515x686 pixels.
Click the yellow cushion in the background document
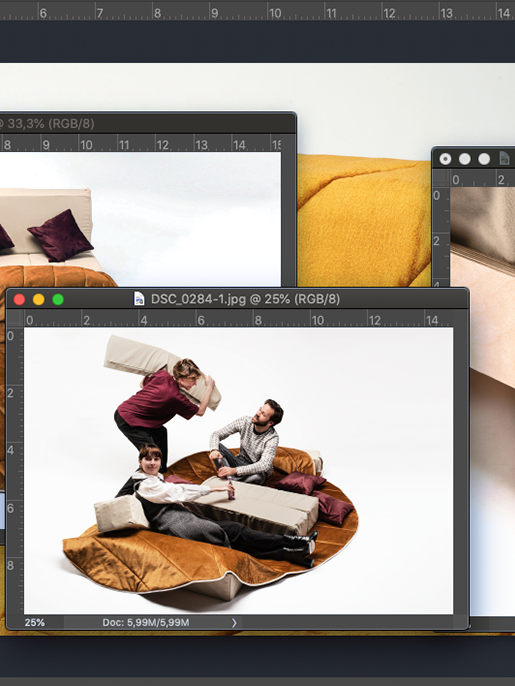click(364, 221)
